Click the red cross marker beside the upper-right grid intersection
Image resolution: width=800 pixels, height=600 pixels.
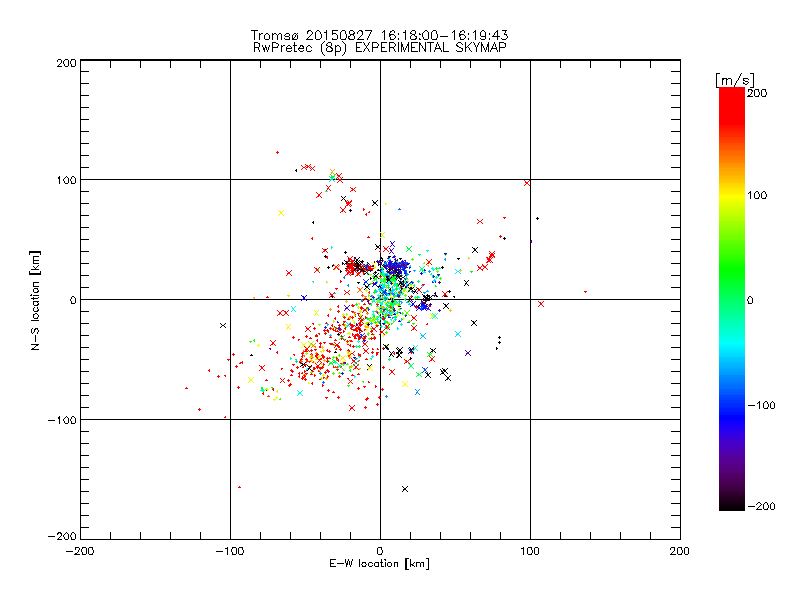tap(527, 183)
